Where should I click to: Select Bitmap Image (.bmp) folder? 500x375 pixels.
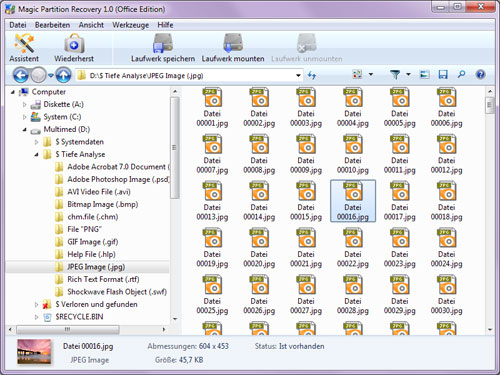pyautogui.click(x=97, y=204)
